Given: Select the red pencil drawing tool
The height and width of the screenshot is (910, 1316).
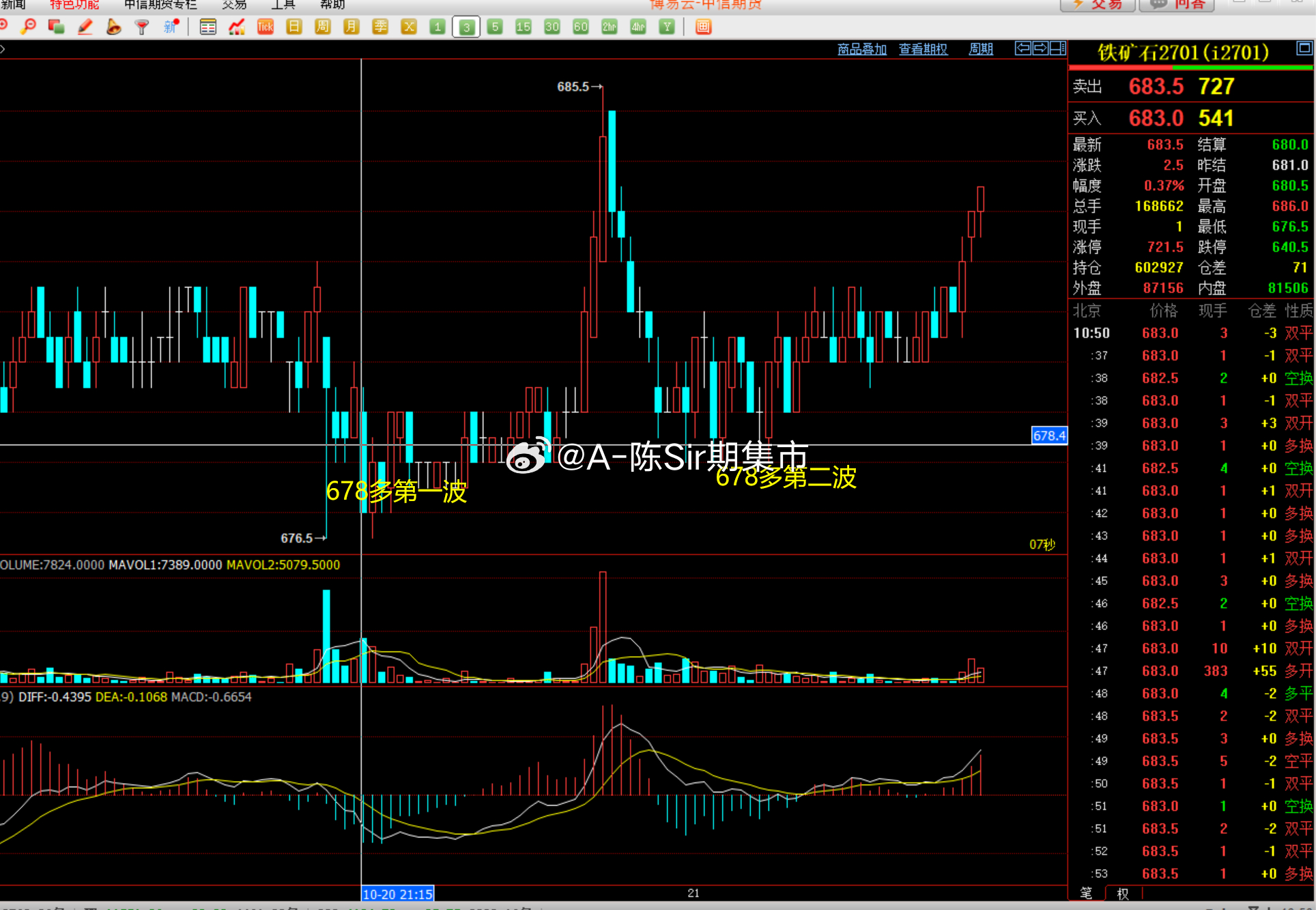Looking at the screenshot, I should pos(85,27).
